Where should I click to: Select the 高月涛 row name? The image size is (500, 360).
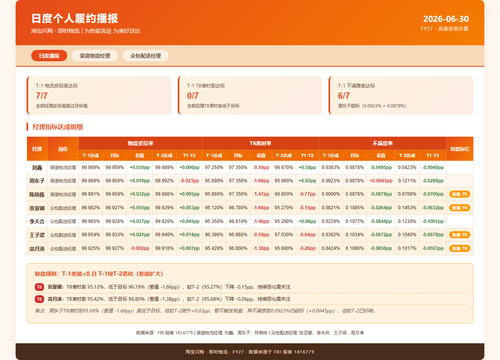pyautogui.click(x=37, y=248)
